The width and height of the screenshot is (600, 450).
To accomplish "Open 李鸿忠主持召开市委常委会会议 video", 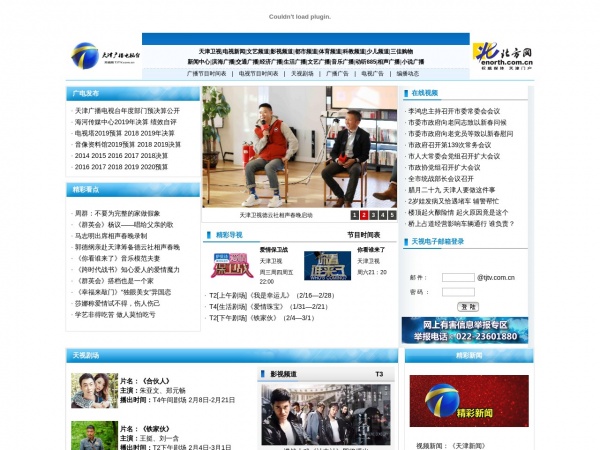I will [x=454, y=111].
